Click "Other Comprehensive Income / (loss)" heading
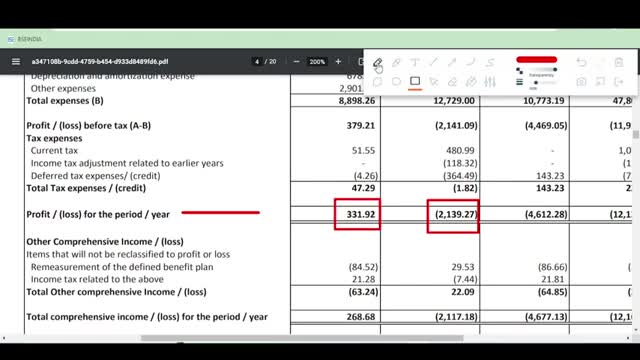 (x=105, y=241)
